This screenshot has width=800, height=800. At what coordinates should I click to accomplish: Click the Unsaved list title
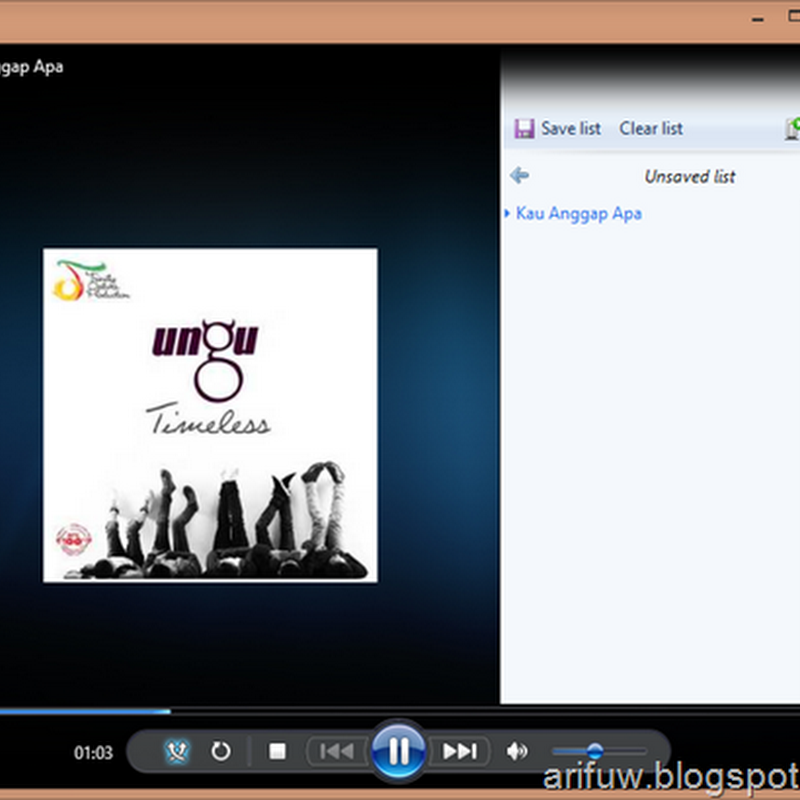coord(690,177)
